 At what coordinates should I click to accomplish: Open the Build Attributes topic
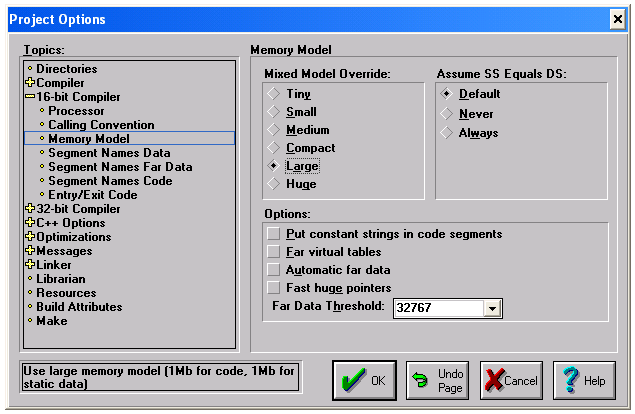pyautogui.click(x=79, y=307)
